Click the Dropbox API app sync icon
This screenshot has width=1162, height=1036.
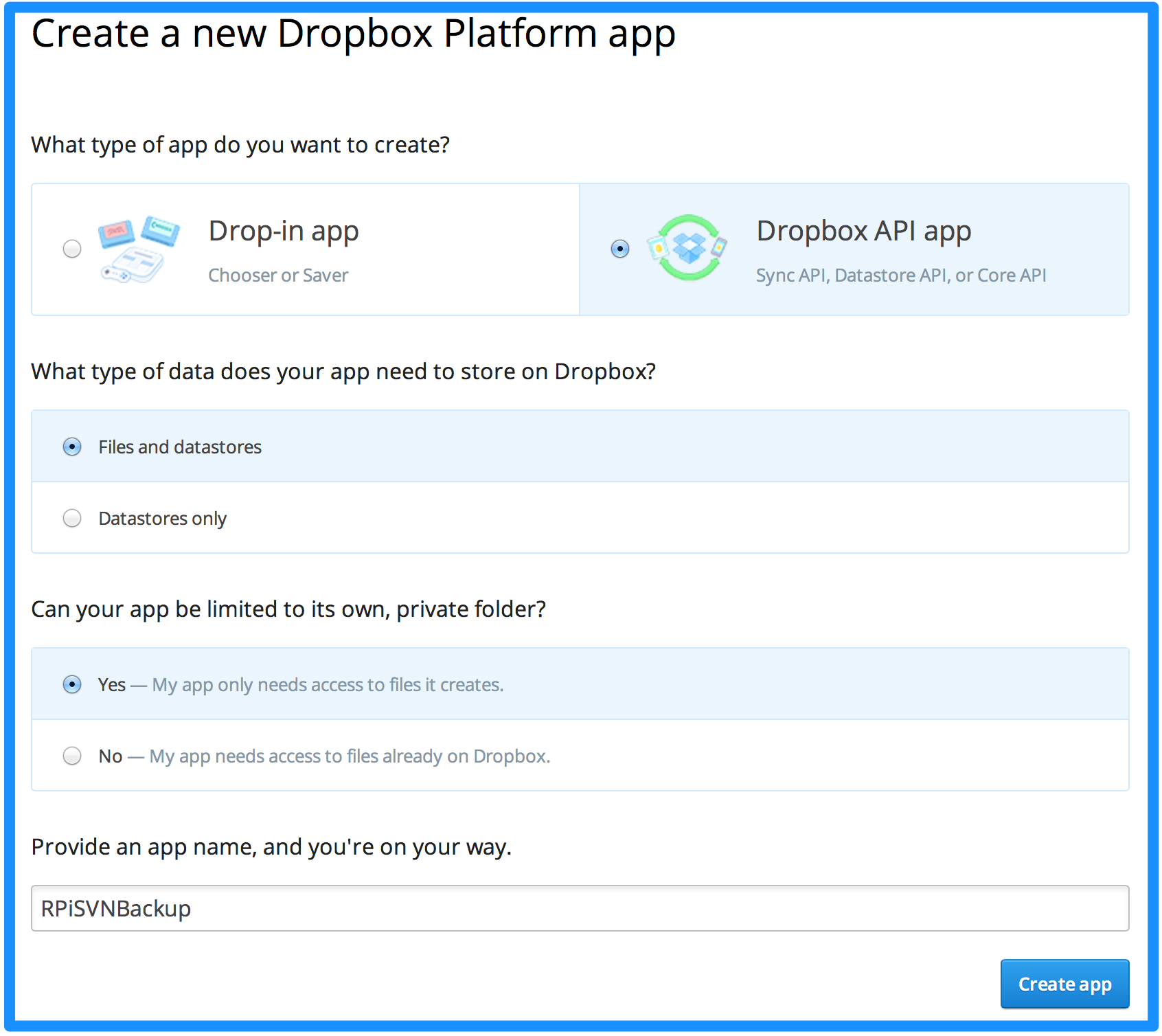[687, 248]
